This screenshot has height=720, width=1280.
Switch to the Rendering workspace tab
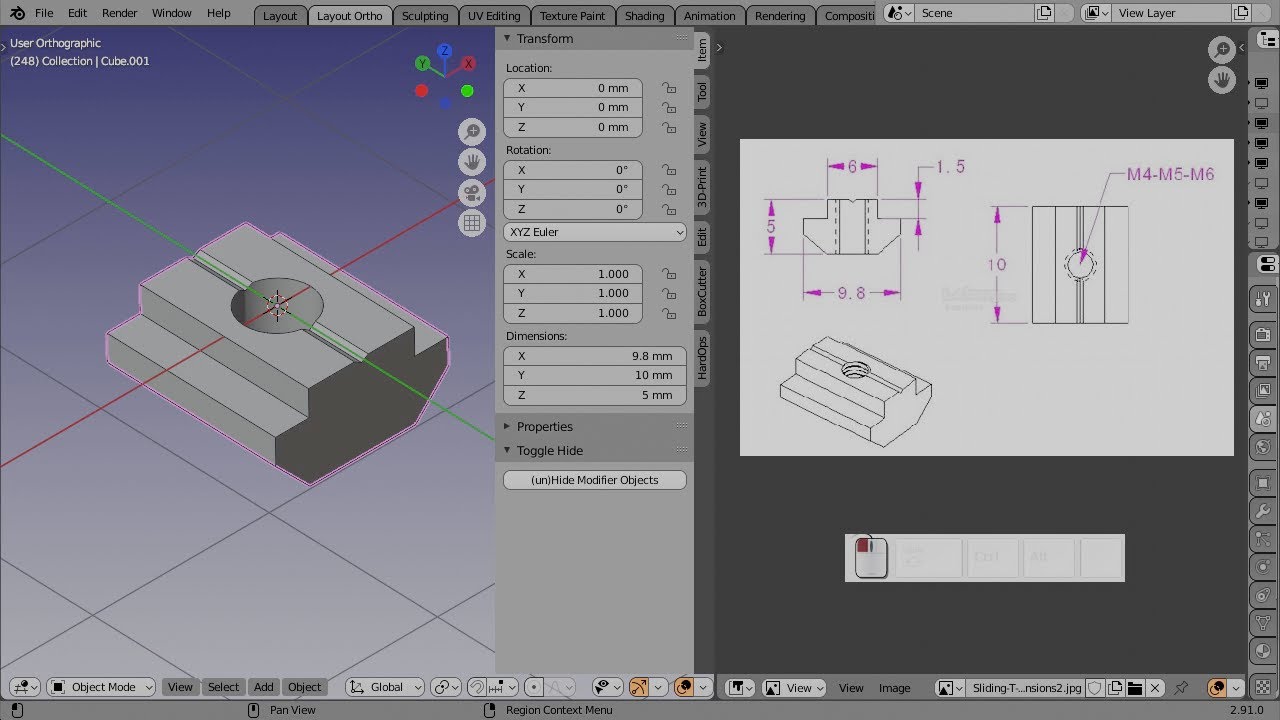[x=780, y=16]
